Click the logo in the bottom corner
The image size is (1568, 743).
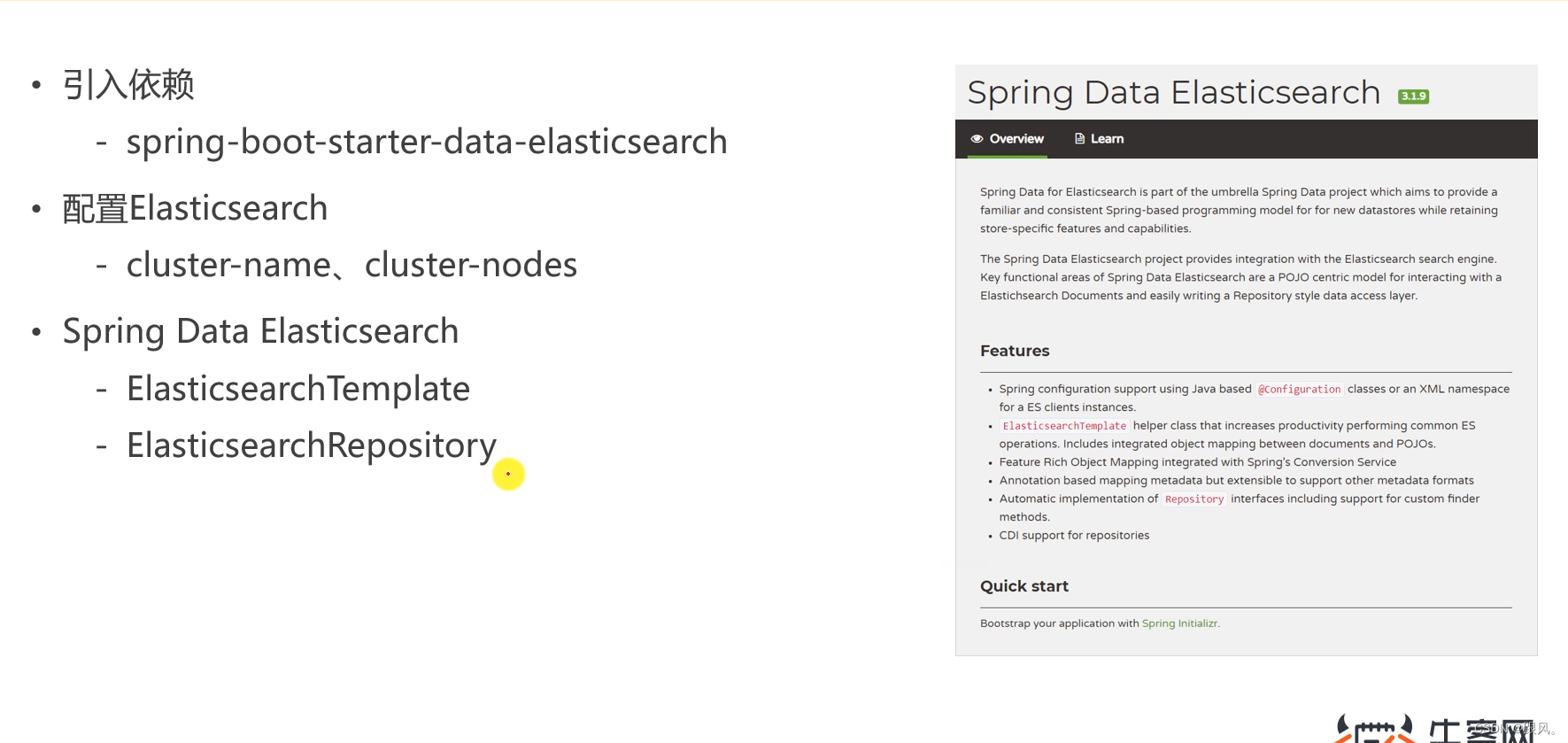pyautogui.click(x=1434, y=729)
